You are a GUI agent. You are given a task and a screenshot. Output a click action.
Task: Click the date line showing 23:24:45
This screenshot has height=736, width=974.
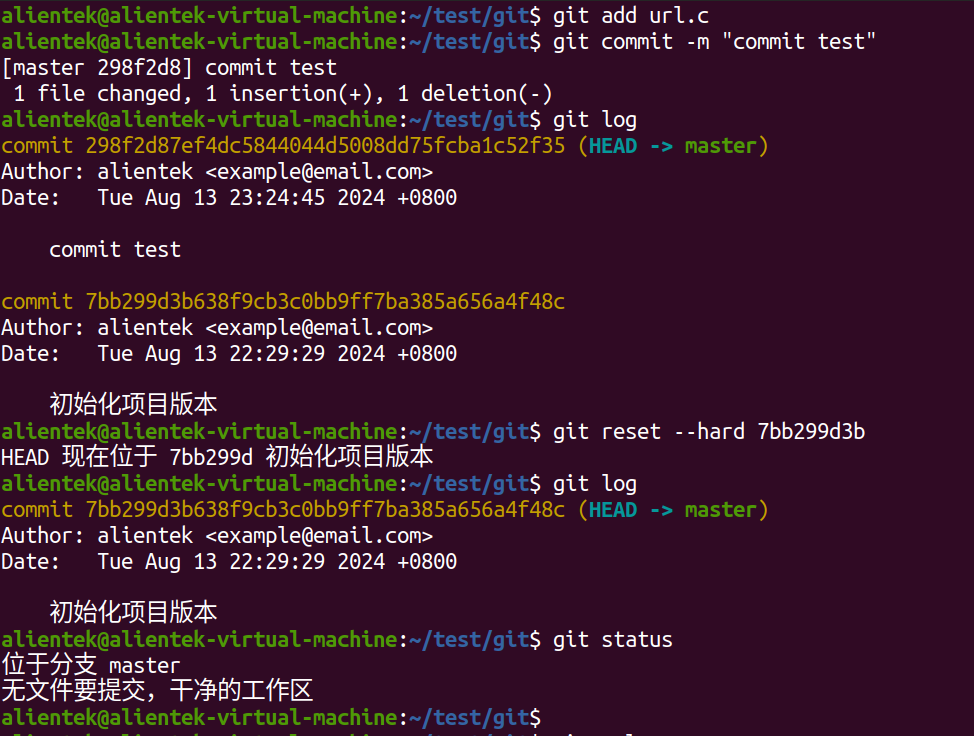click(x=229, y=198)
